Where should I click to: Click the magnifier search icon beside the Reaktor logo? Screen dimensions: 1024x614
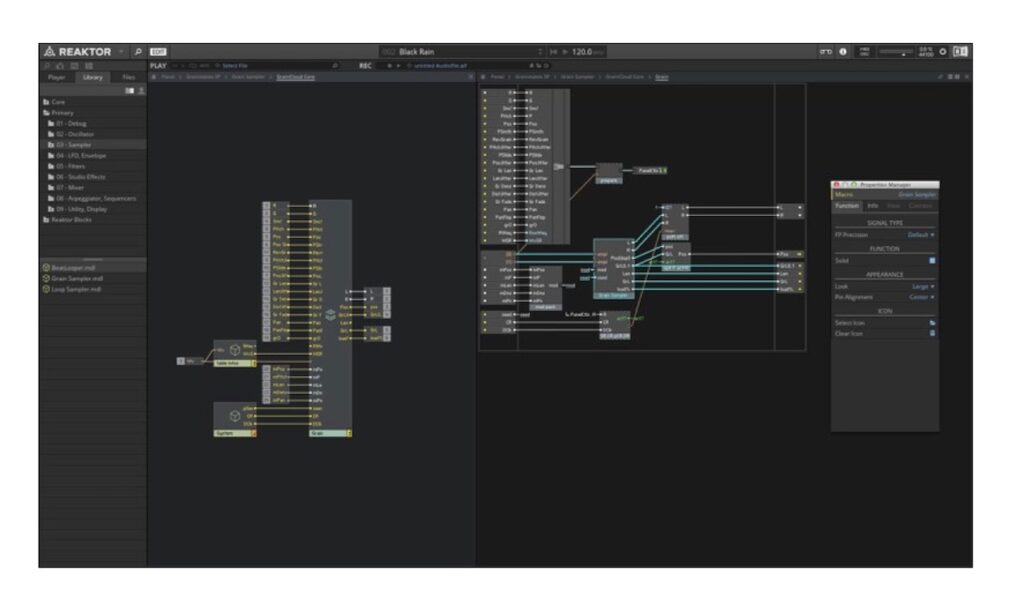[x=138, y=52]
